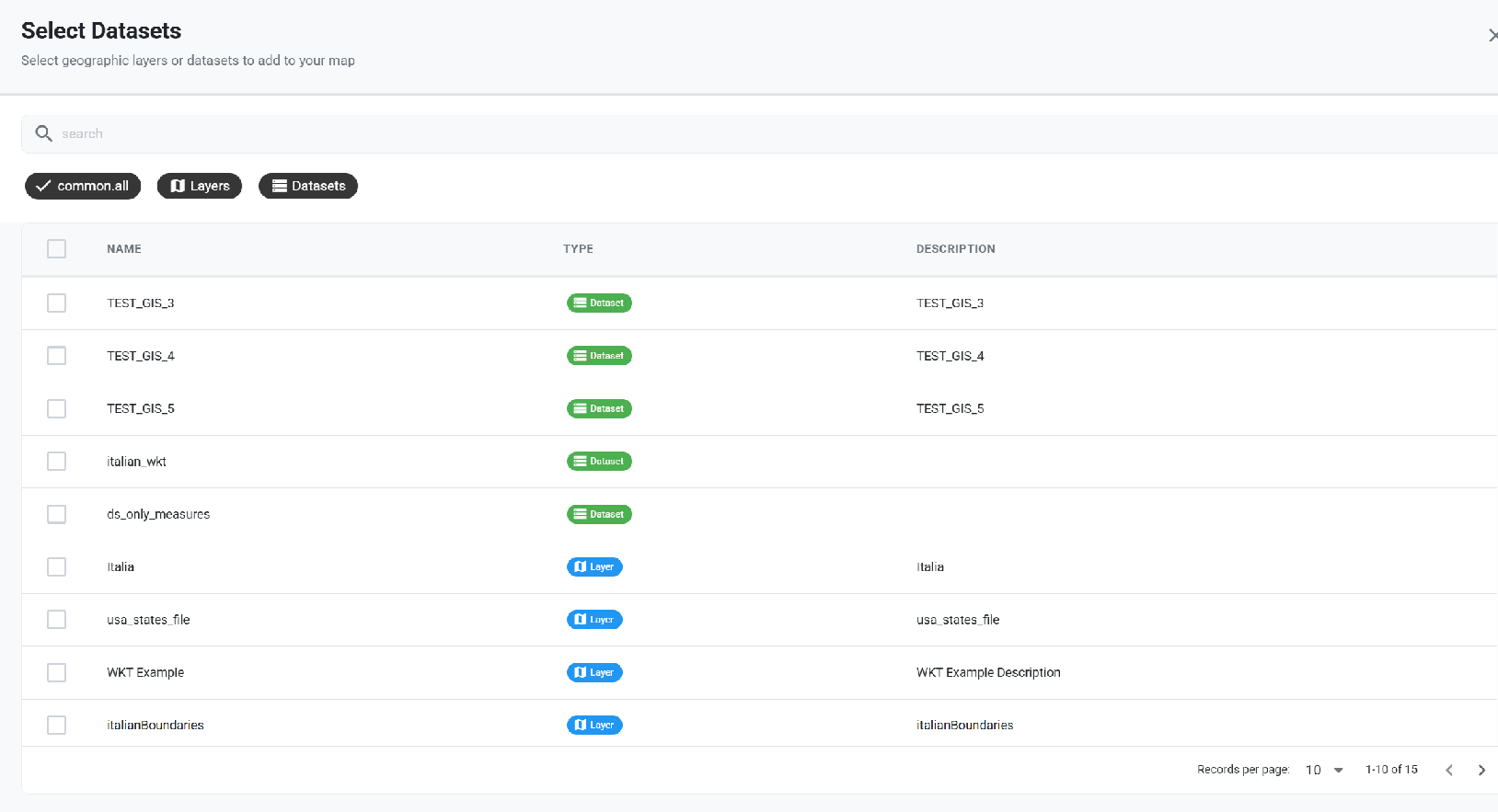Viewport: 1498px width, 812px height.
Task: Click the Dataset badge for italian_wkt
Action: pos(599,462)
